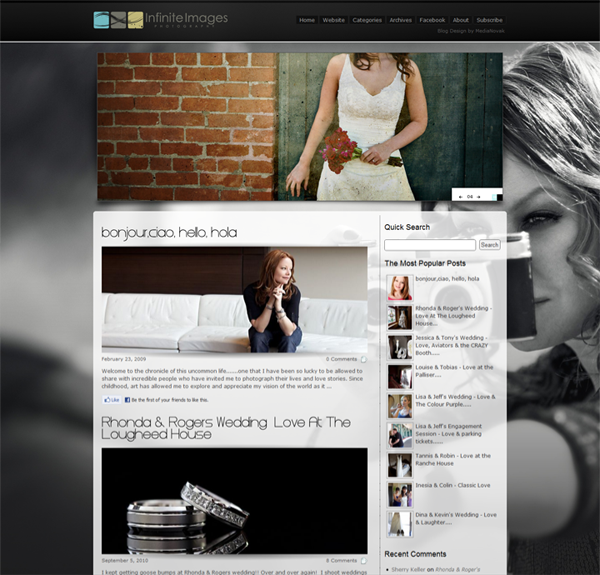Image resolution: width=600 pixels, height=575 pixels.
Task: Open the Facebook nav link
Action: point(432,20)
